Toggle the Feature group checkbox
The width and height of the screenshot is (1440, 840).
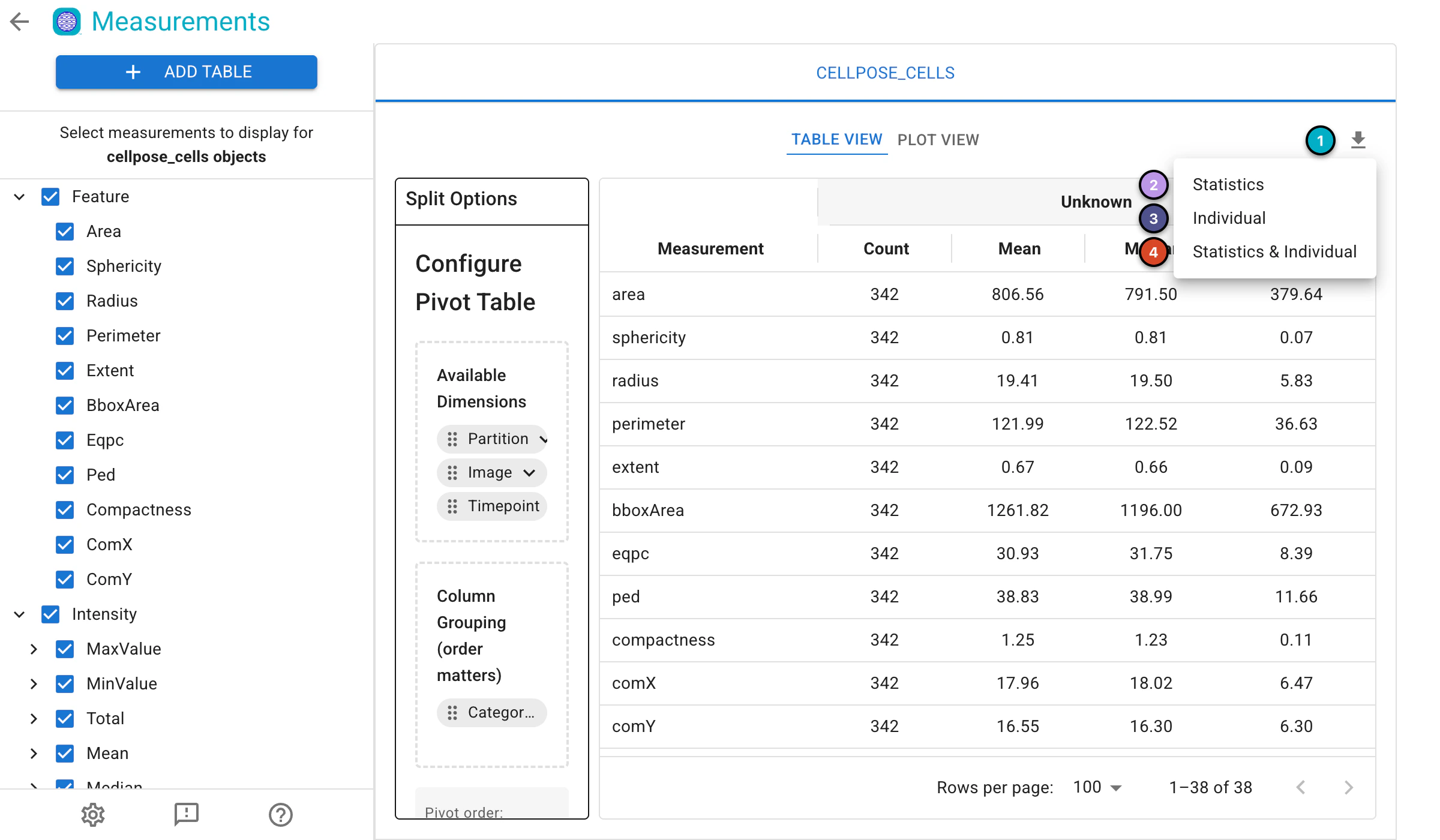pyautogui.click(x=50, y=197)
